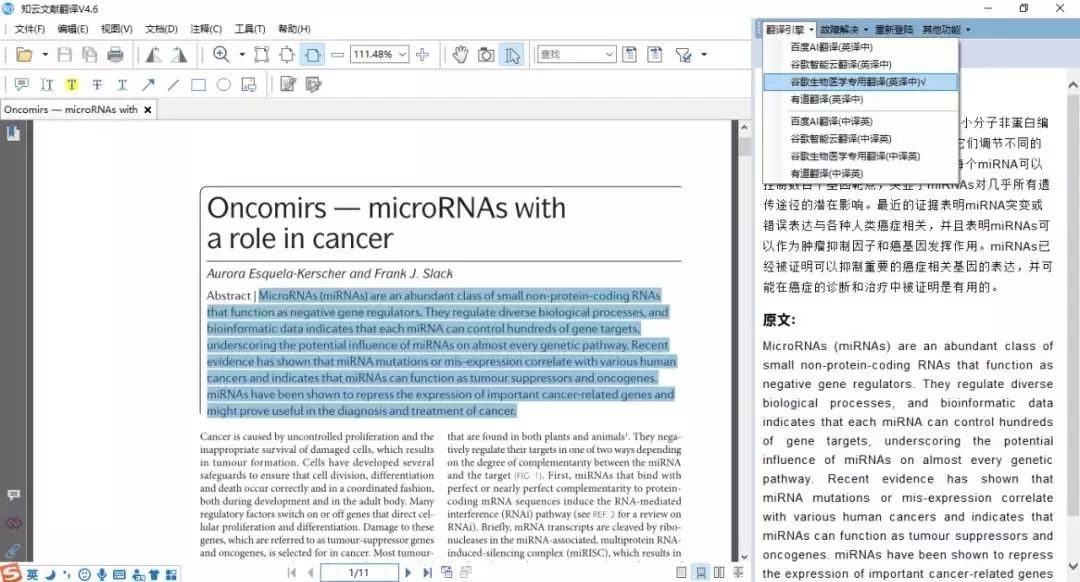Select the Strikethrough text tool

97,85
